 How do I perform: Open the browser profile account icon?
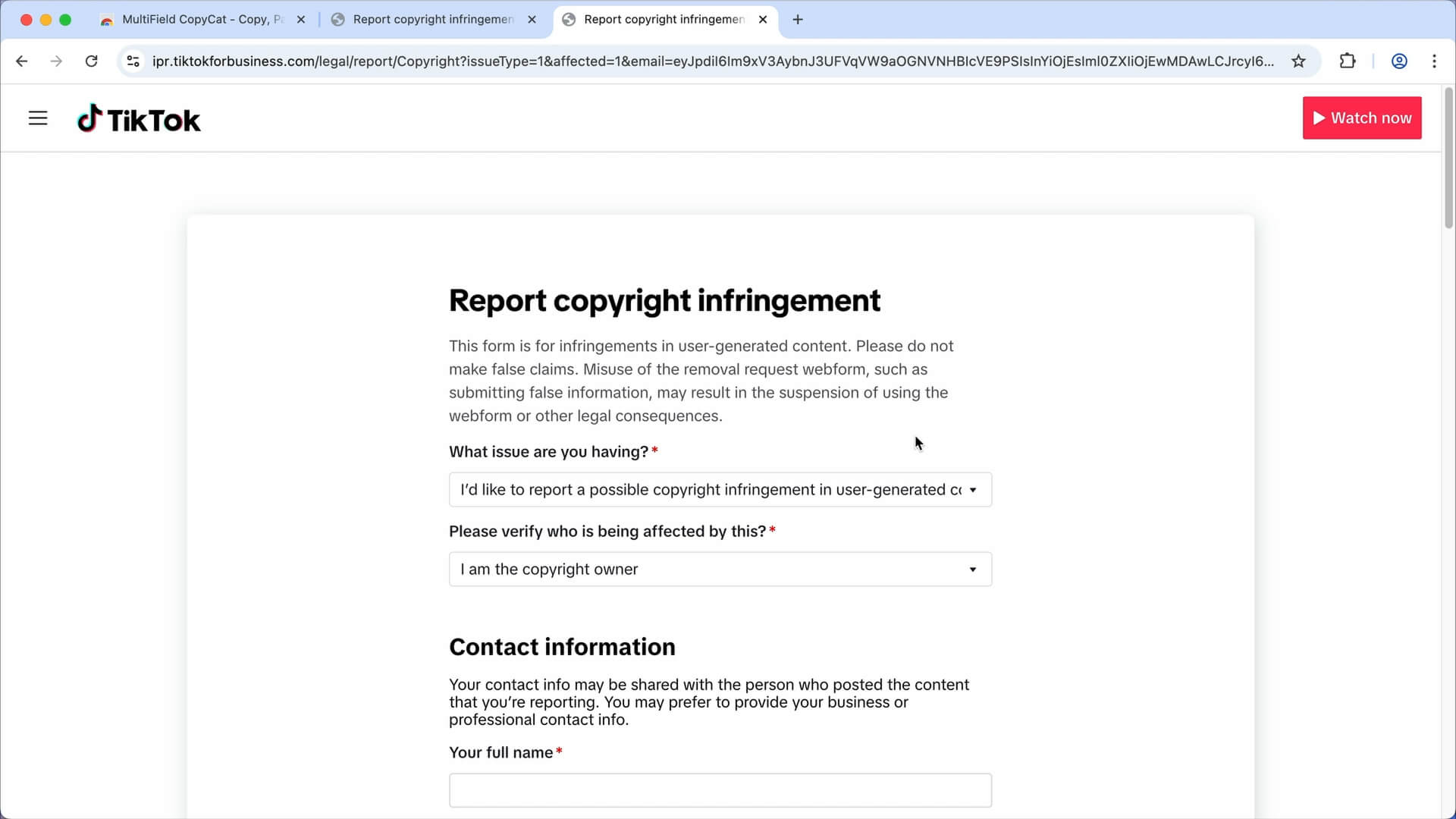point(1398,61)
